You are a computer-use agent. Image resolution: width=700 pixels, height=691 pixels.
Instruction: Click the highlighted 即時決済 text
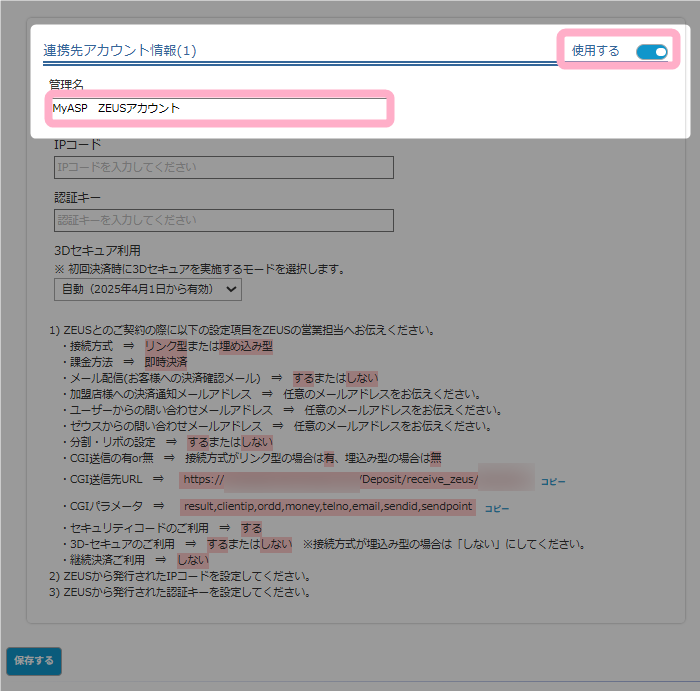(x=165, y=362)
